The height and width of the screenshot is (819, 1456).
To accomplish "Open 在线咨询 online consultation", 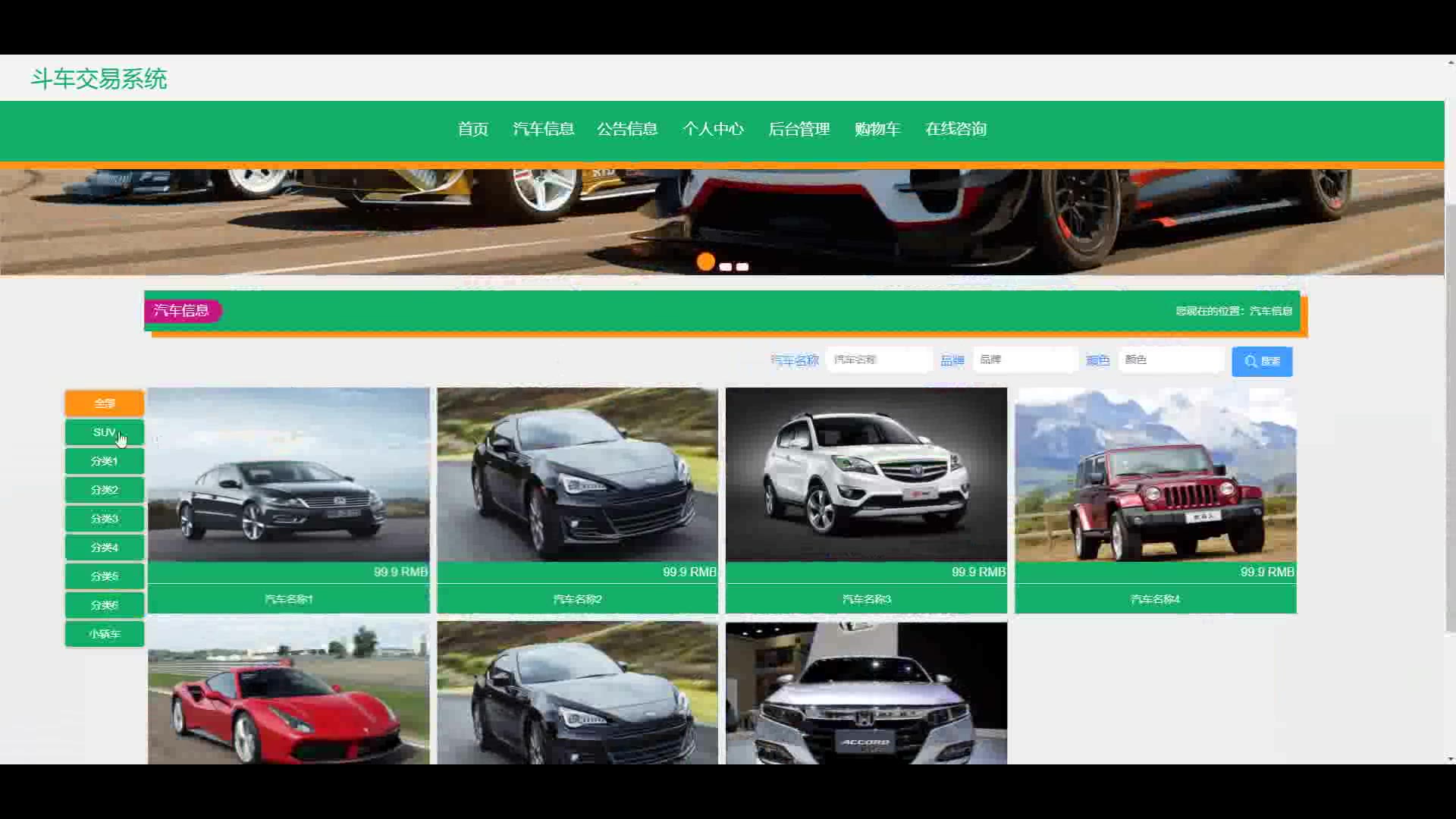I will coord(955,130).
